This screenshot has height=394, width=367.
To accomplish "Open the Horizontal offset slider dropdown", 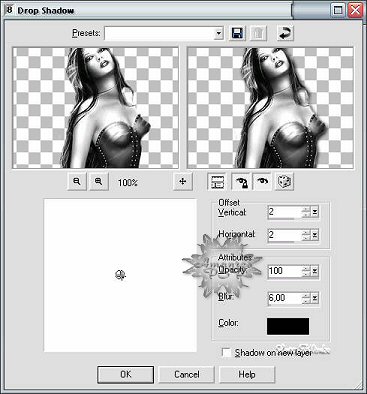I will pyautogui.click(x=315, y=235).
